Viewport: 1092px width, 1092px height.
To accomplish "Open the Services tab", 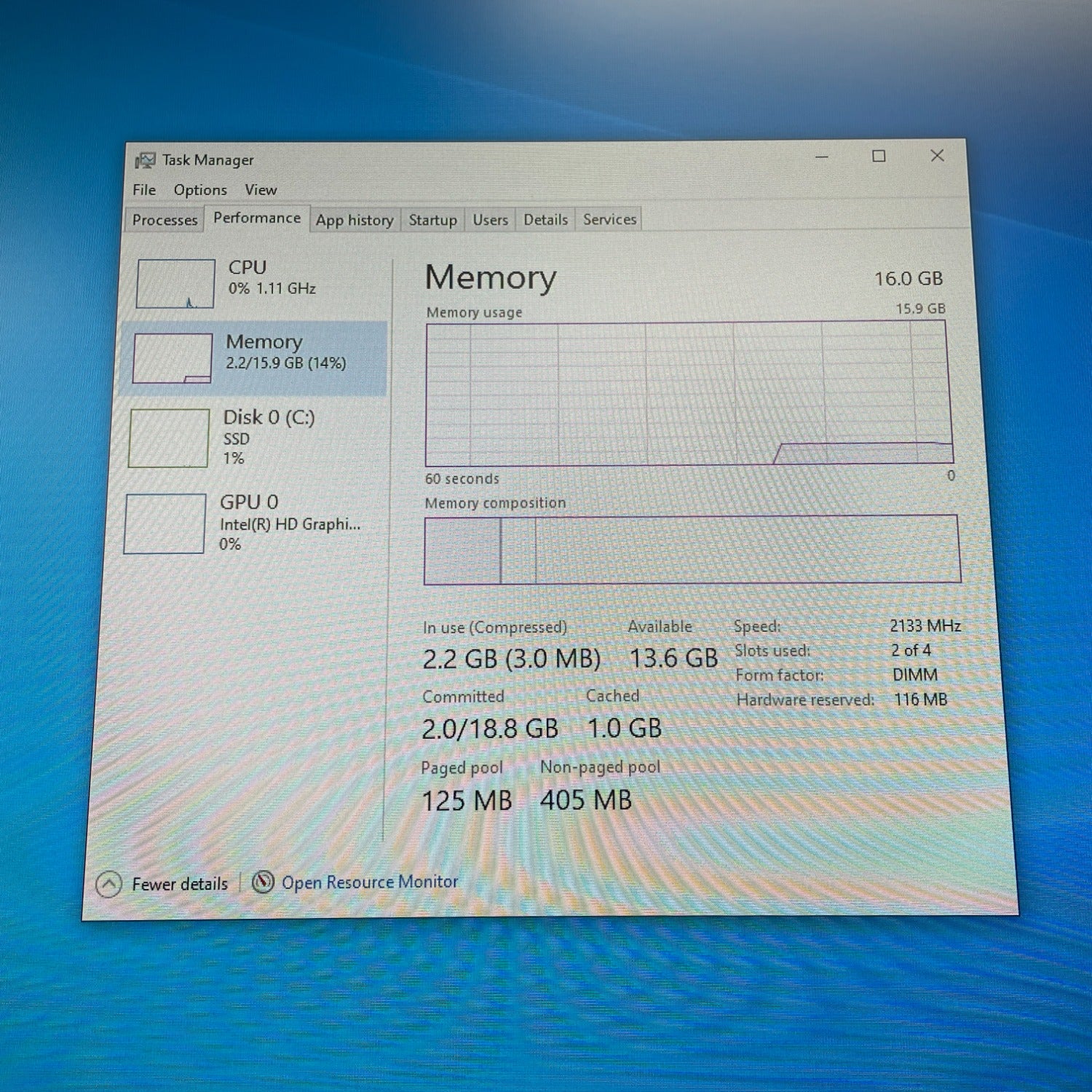I will (x=609, y=219).
